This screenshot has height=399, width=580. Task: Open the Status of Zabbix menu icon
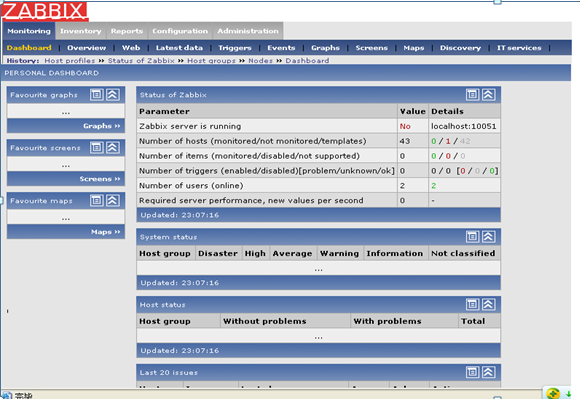pos(472,95)
